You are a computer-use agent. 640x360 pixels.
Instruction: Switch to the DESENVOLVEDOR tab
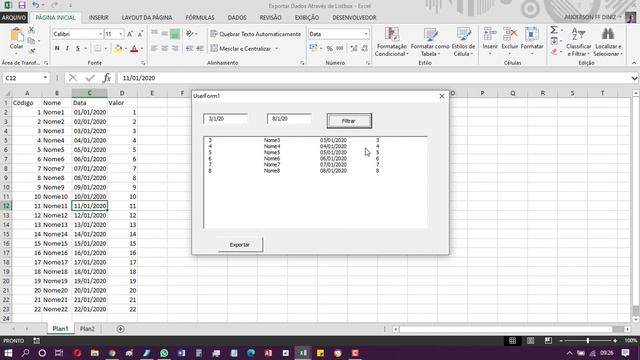tap(354, 18)
